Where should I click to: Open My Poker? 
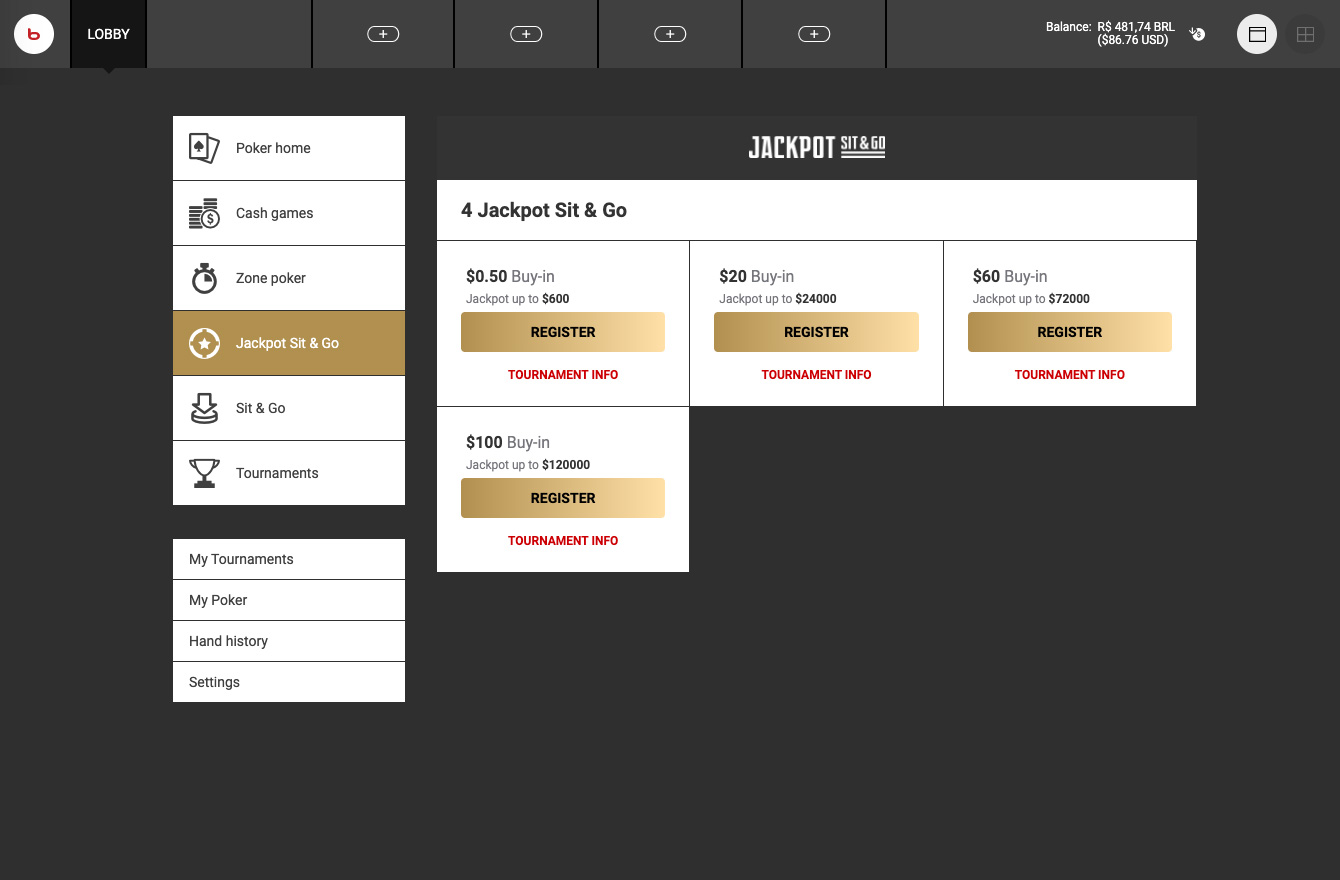pos(289,600)
